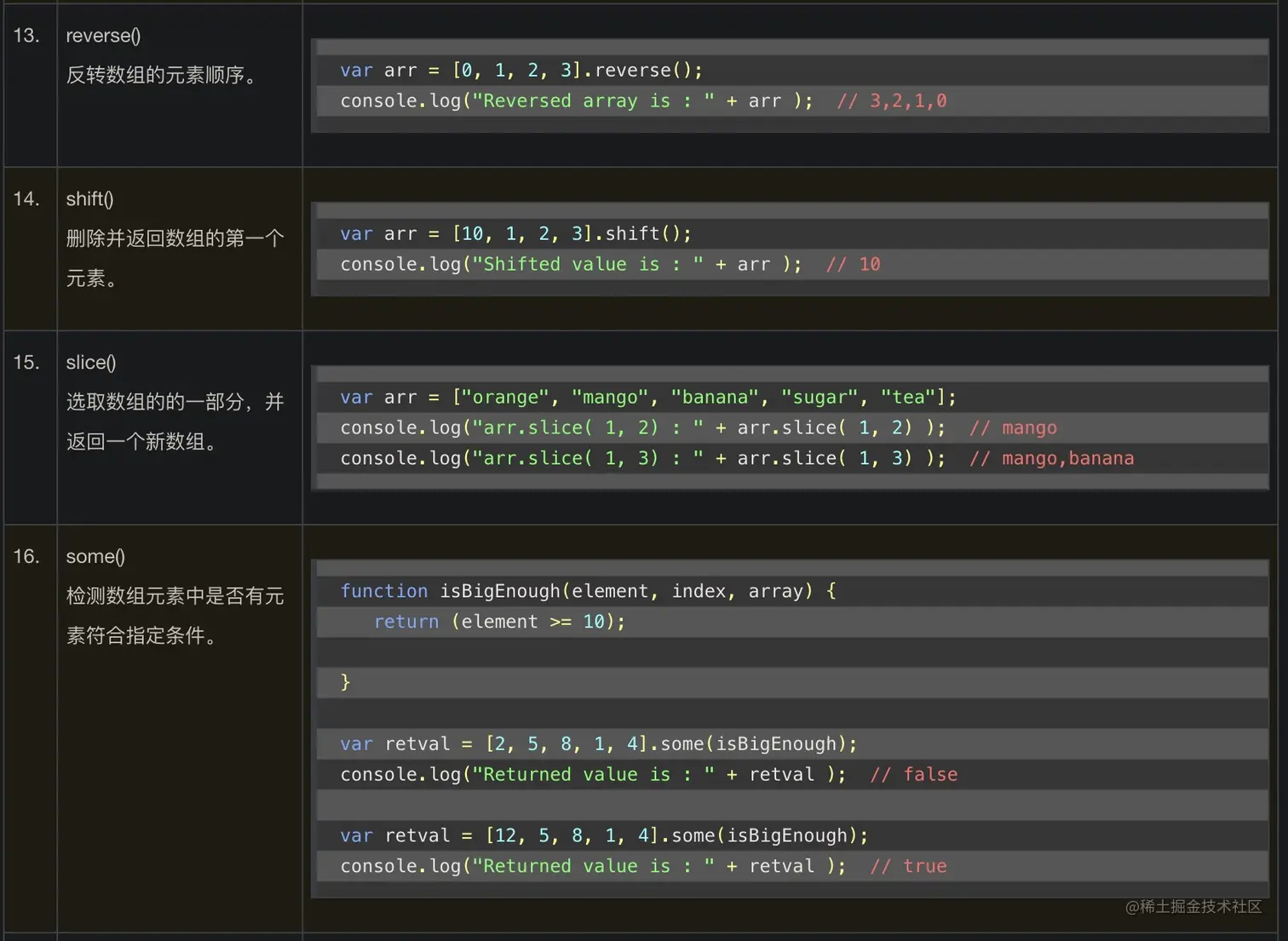Click the line 'var retval = [12, 5, 8, 1, 4].some(isBigEnough);'
The height and width of the screenshot is (941, 1288).
(604, 835)
